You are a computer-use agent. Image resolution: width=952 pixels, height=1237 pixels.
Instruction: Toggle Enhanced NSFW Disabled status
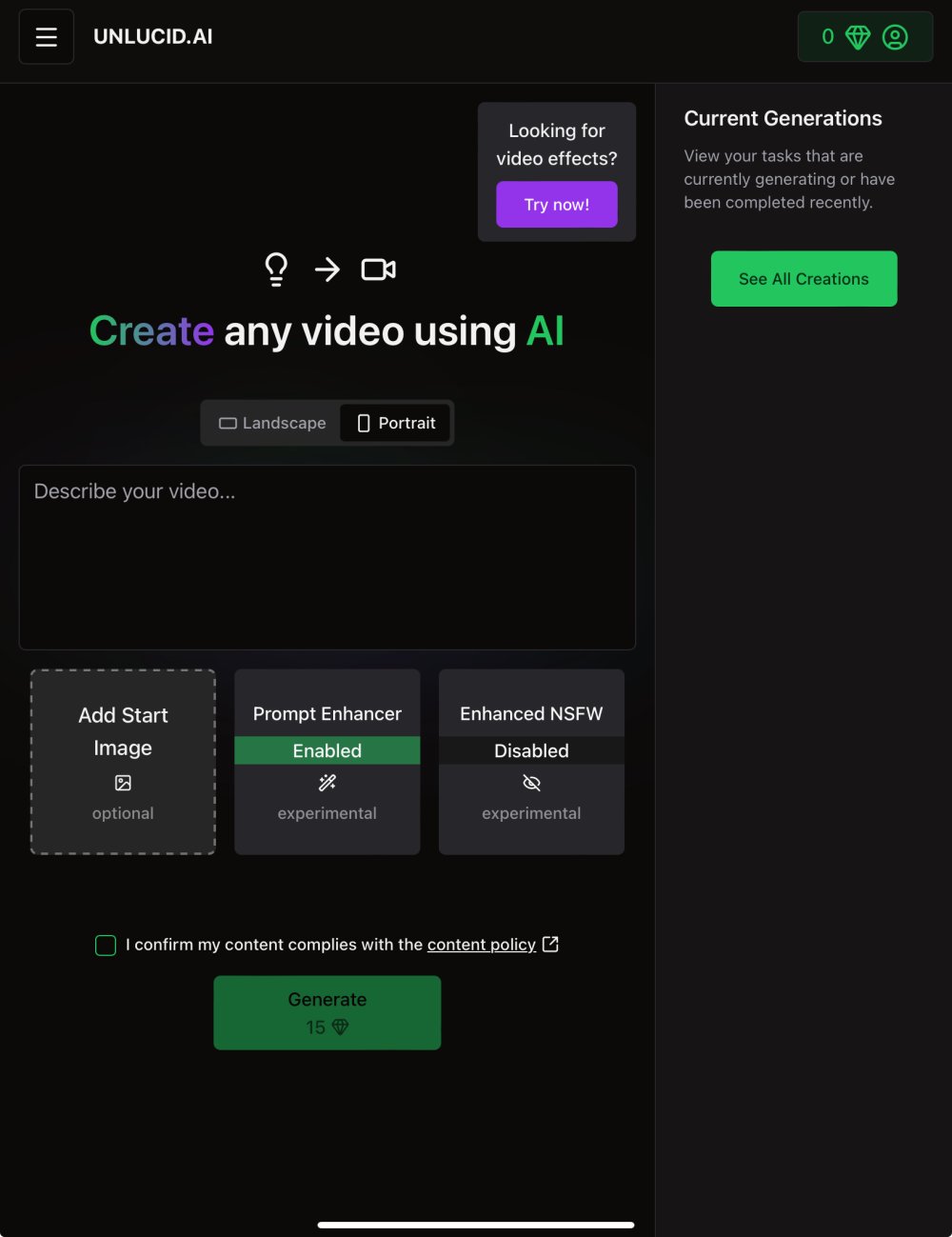point(531,750)
